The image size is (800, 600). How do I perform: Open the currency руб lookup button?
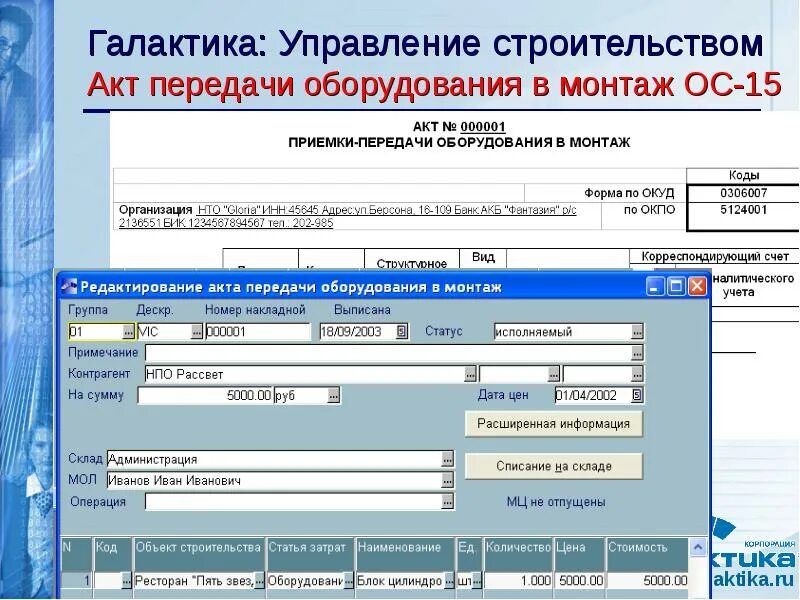tap(333, 395)
